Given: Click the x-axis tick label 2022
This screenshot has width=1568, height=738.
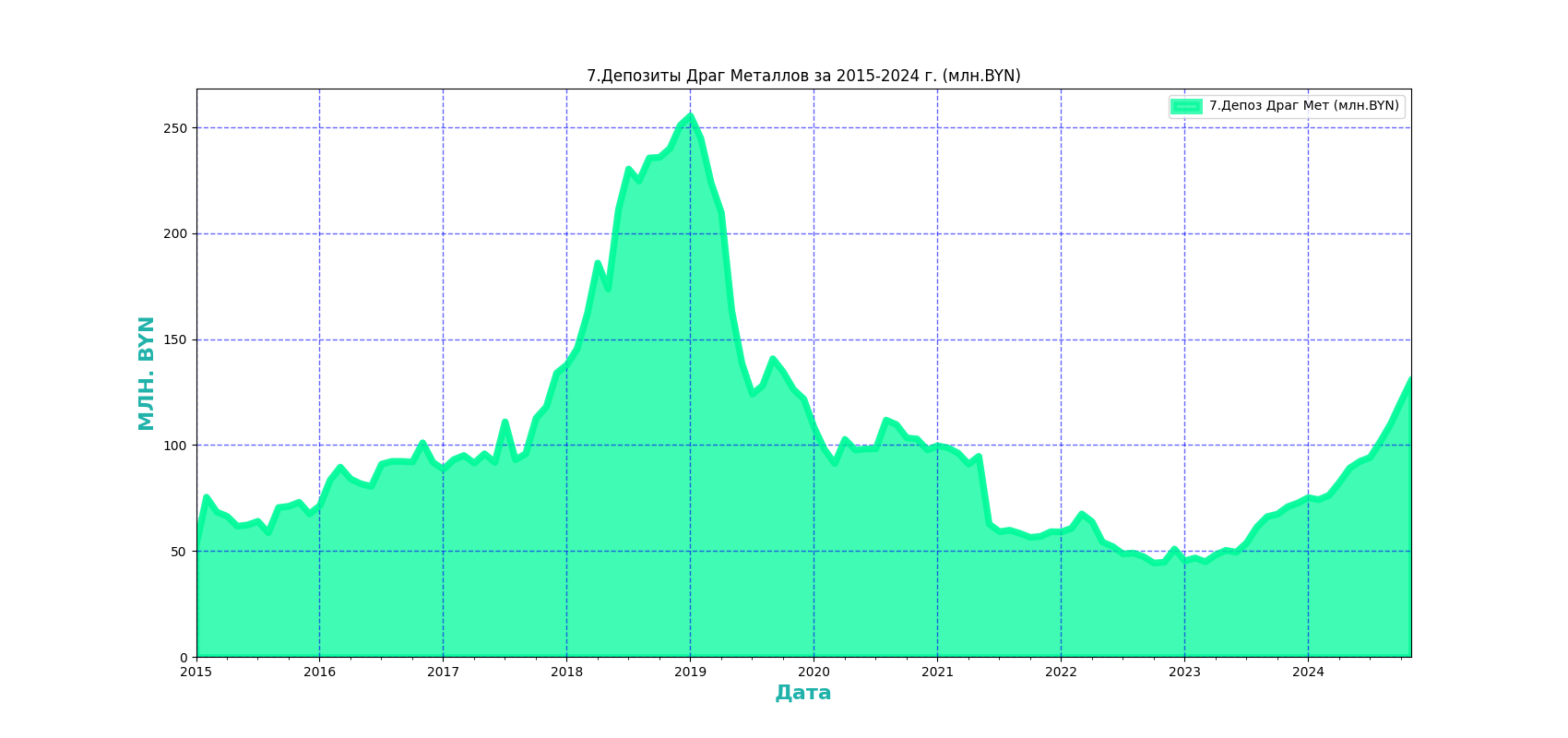Looking at the screenshot, I should (x=1061, y=673).
